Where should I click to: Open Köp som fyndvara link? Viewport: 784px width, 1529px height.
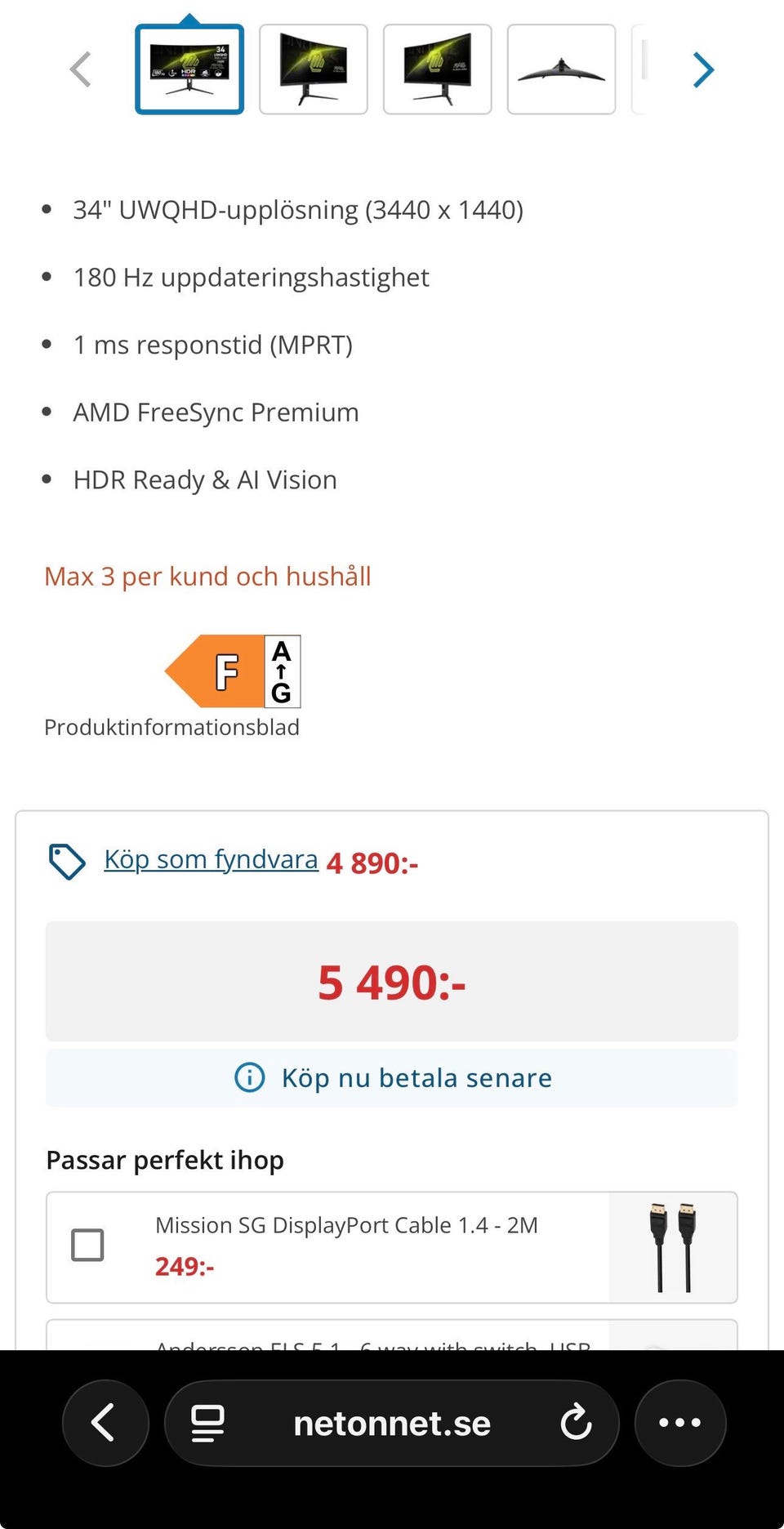pyautogui.click(x=211, y=860)
